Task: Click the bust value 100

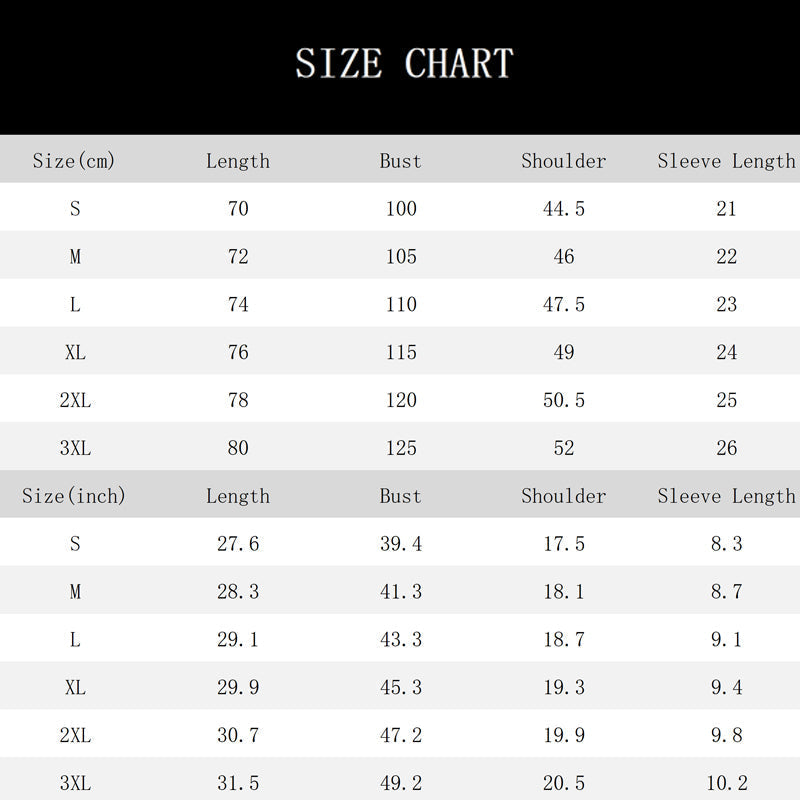Action: point(401,209)
